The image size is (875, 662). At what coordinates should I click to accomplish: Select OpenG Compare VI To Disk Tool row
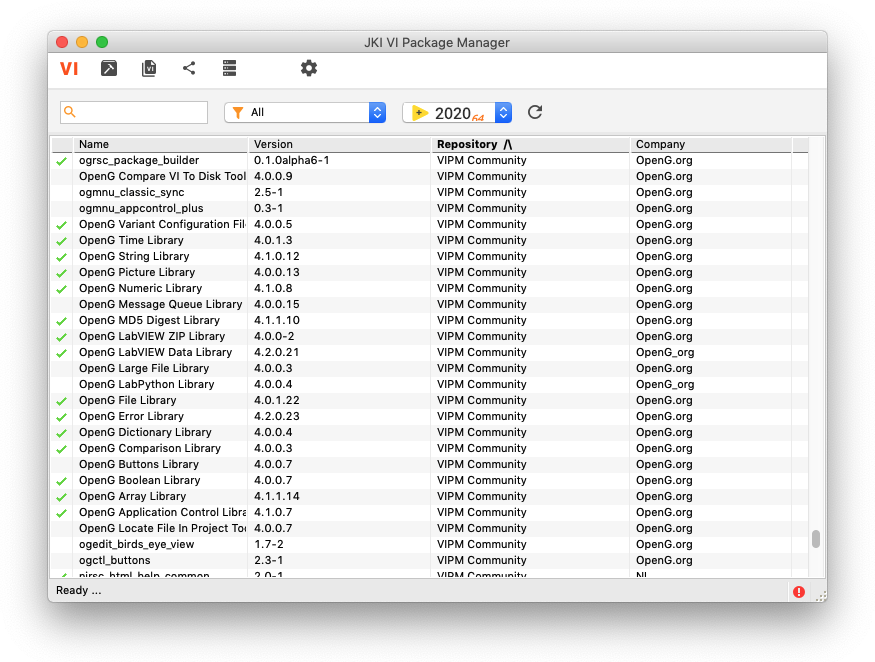(429, 176)
